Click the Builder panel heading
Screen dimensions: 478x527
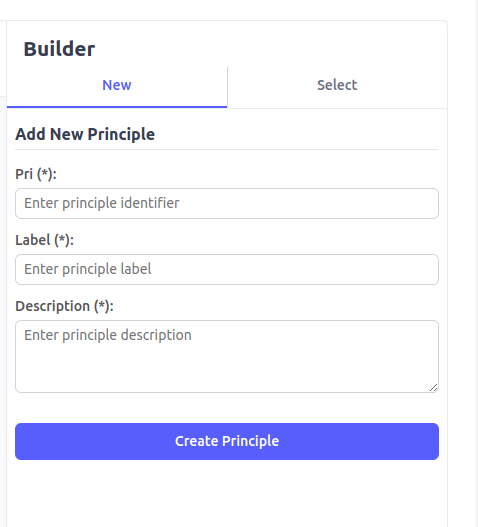pyautogui.click(x=59, y=49)
